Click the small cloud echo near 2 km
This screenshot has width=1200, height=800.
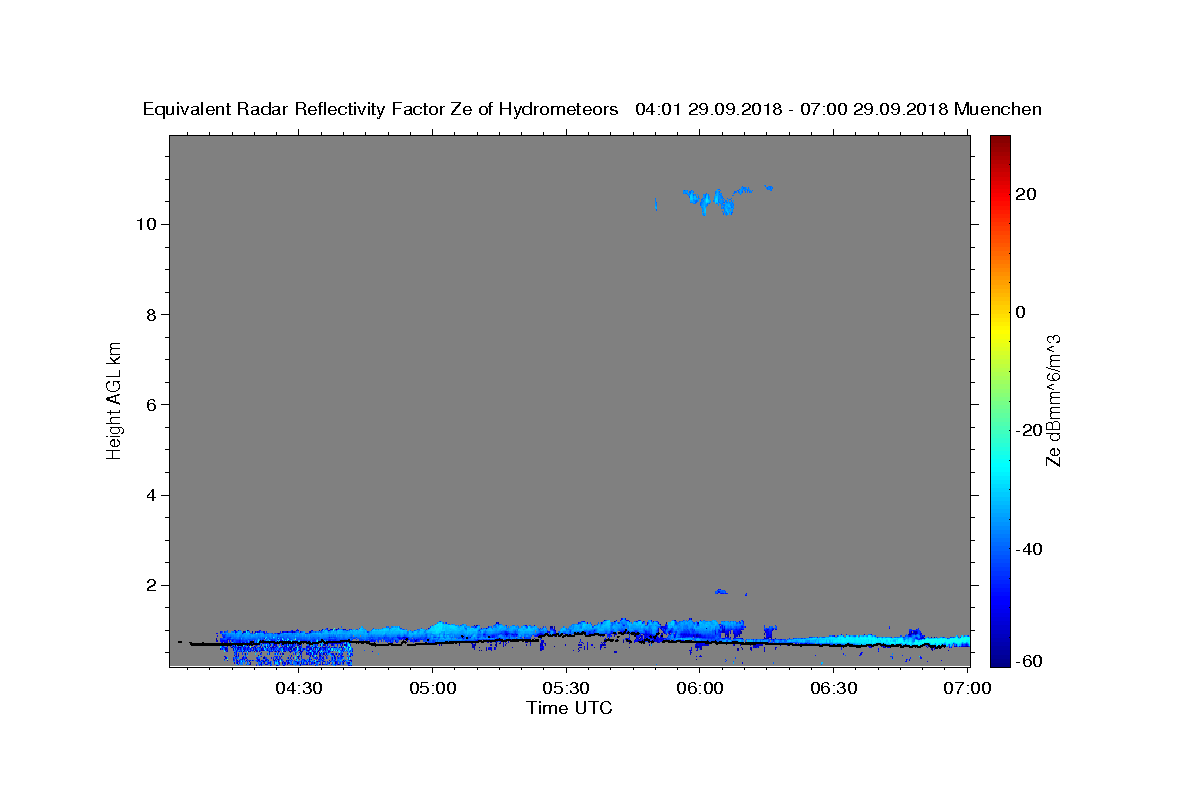(x=722, y=591)
